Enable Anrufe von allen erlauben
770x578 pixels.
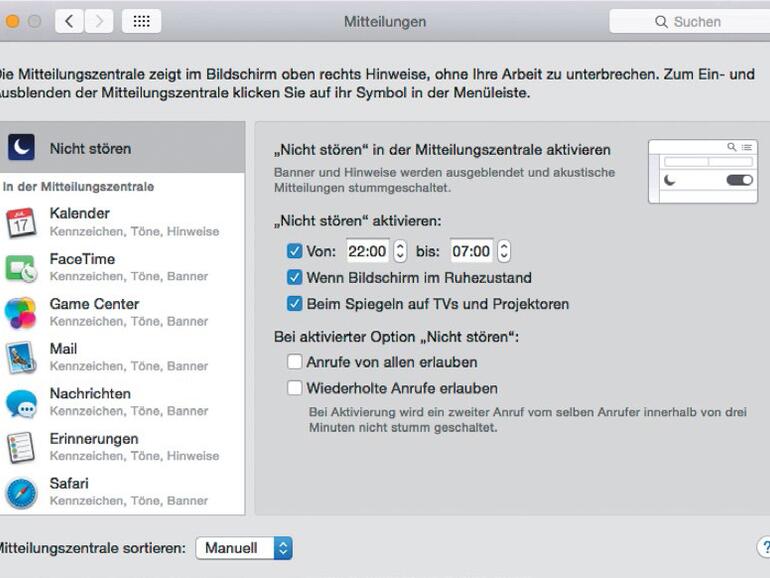[294, 362]
